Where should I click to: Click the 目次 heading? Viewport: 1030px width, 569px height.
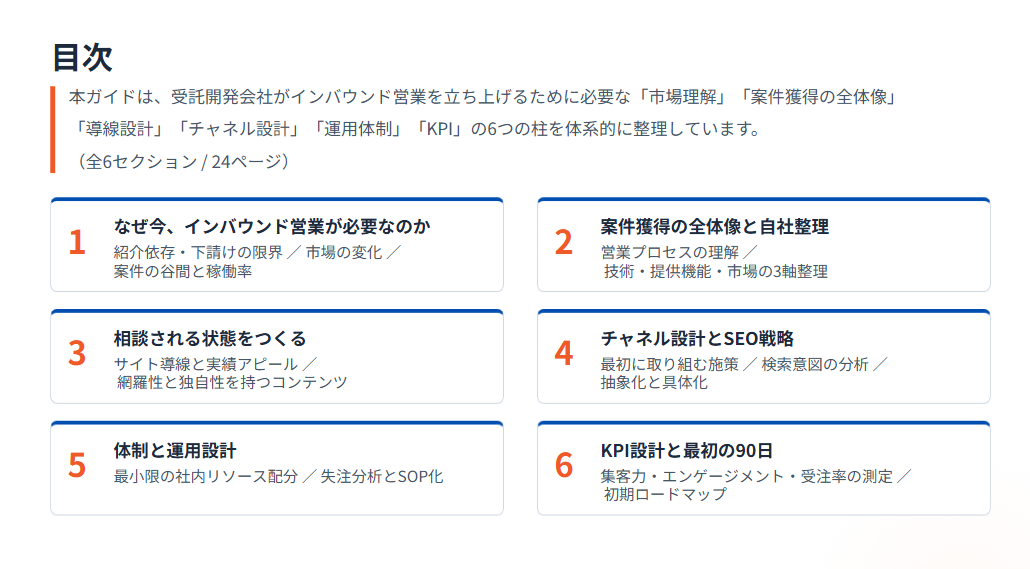tap(82, 58)
